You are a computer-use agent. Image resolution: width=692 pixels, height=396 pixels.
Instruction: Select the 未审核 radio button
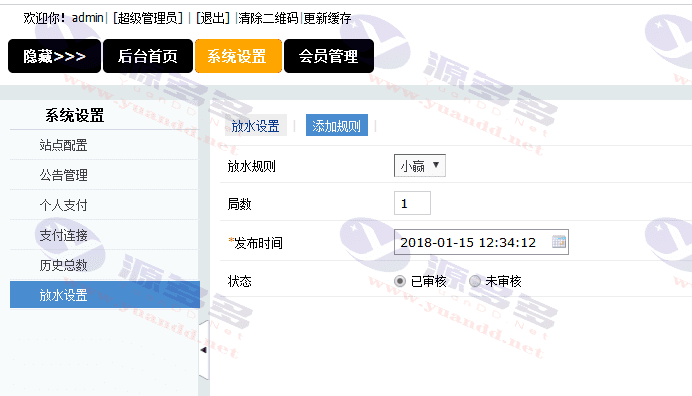[475, 281]
